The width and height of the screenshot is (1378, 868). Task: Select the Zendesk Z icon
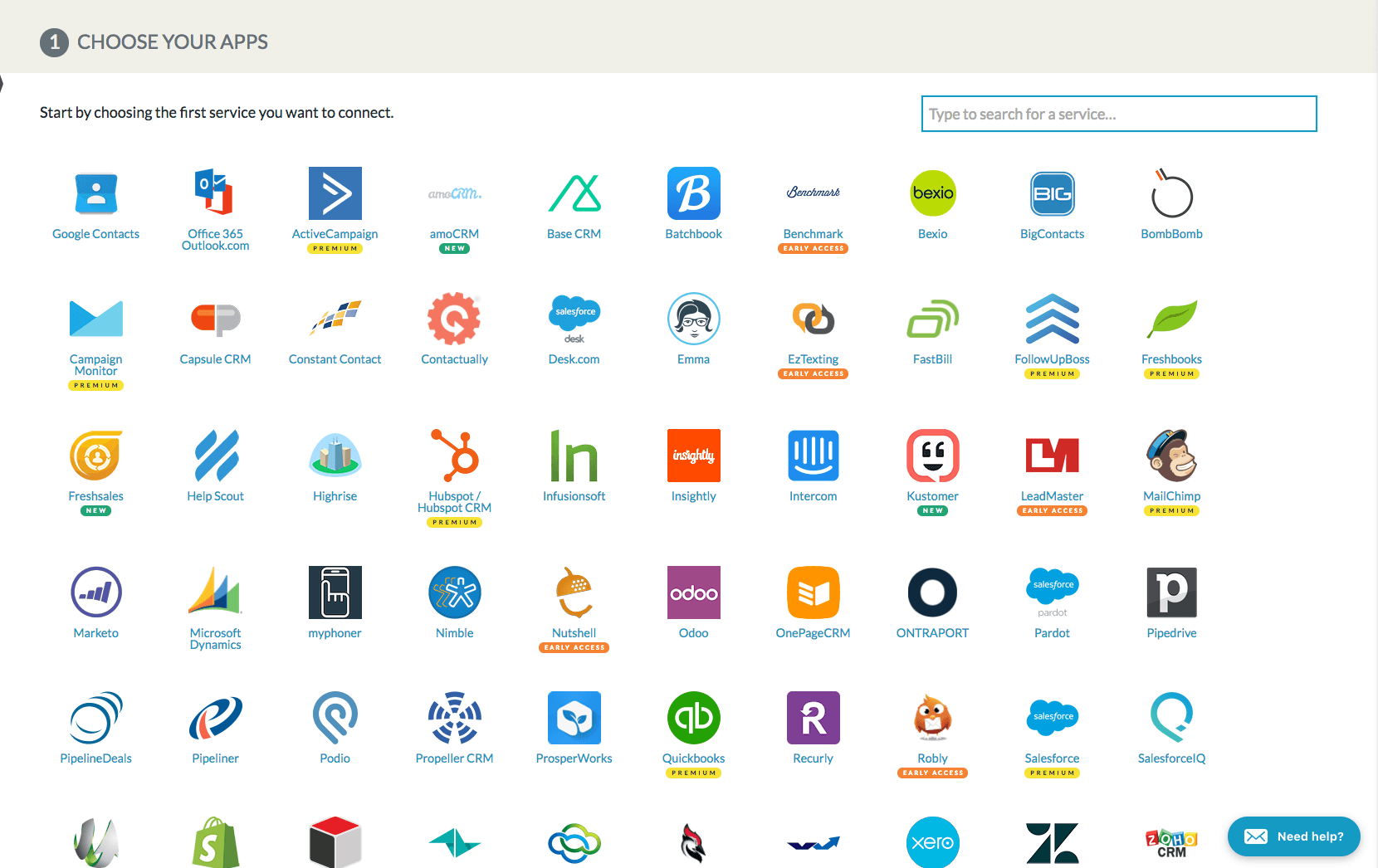coord(1053,843)
